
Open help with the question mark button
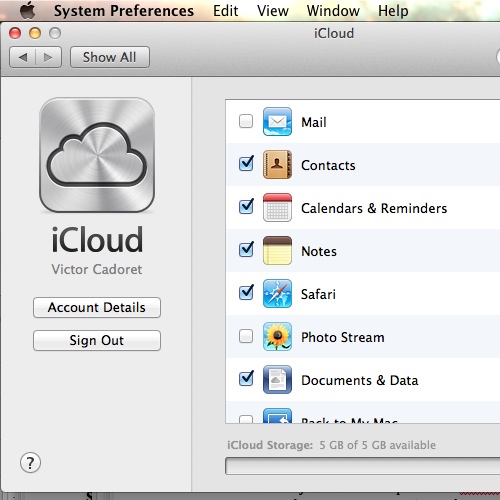(x=30, y=463)
